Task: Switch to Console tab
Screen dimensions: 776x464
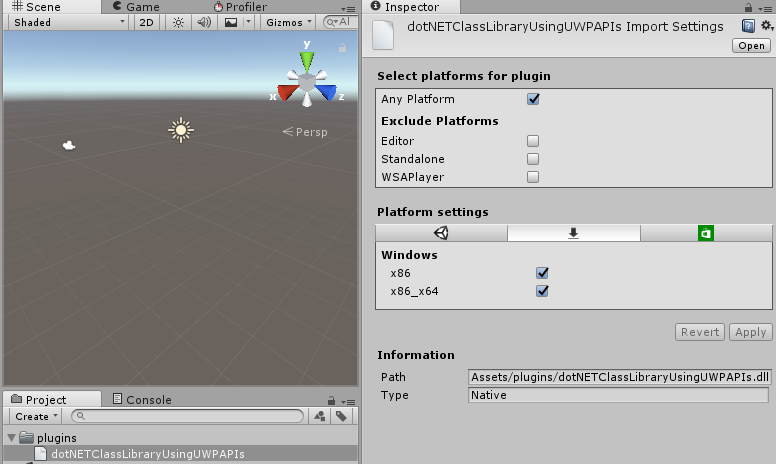Action: tap(142, 399)
